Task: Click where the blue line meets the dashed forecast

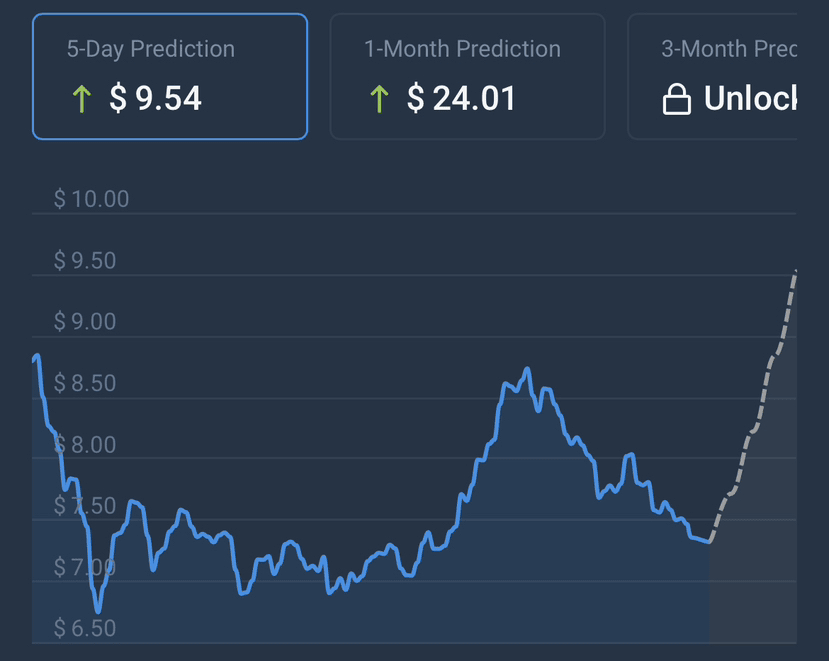Action: click(709, 542)
